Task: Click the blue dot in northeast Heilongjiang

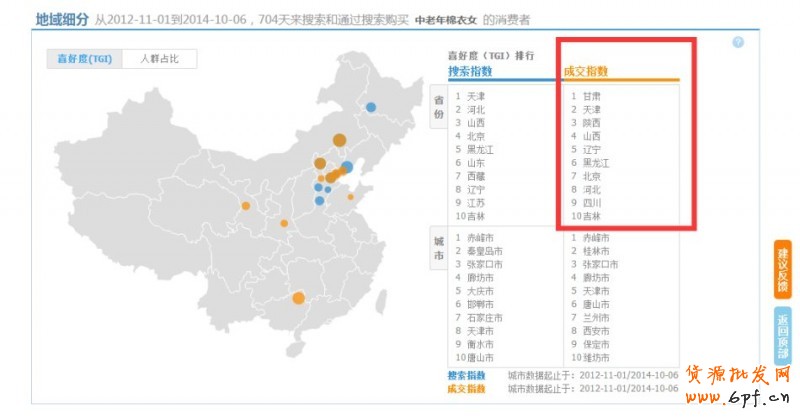Action: [x=371, y=107]
